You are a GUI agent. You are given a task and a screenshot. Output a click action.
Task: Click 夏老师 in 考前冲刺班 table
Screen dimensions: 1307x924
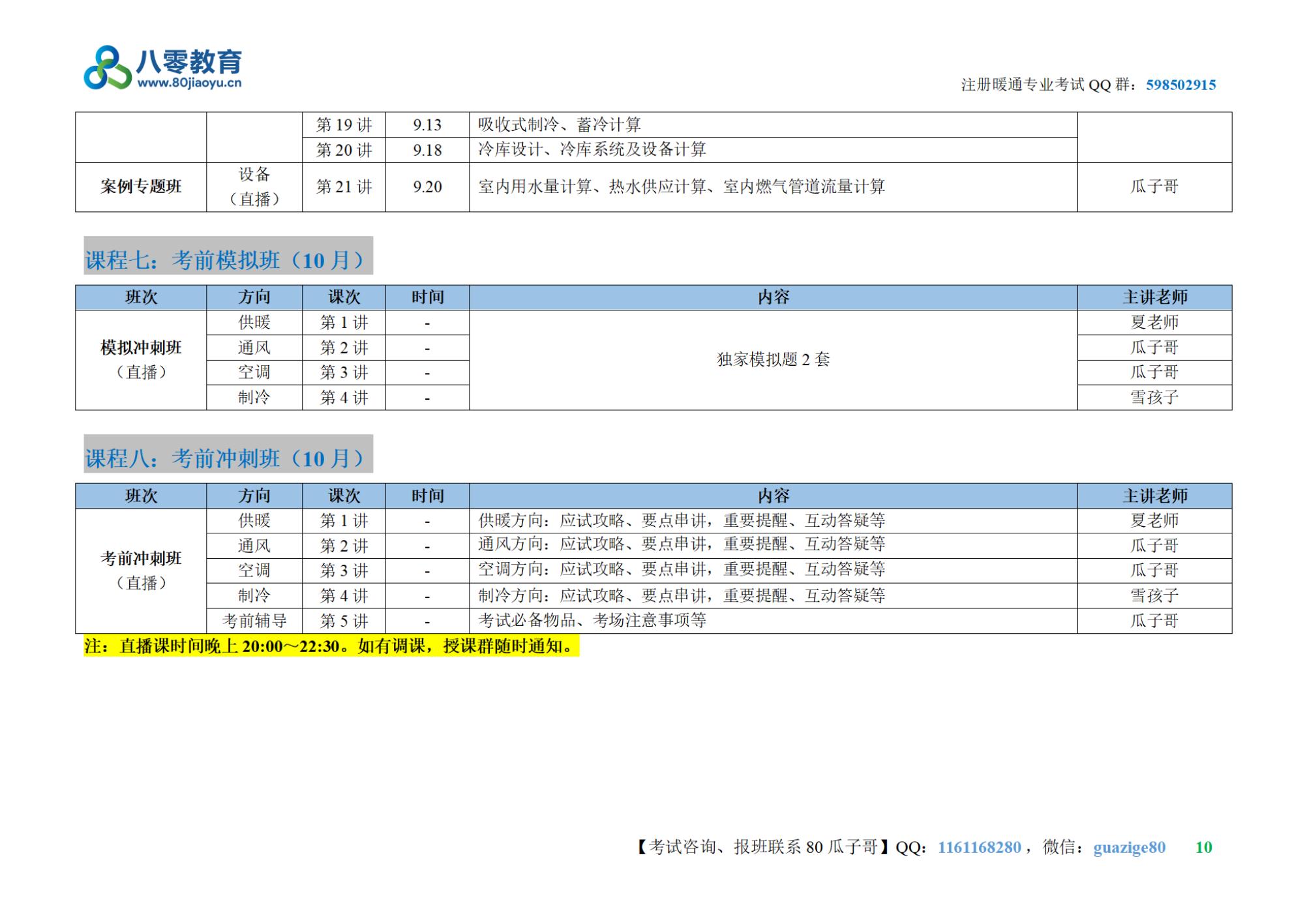click(1154, 521)
